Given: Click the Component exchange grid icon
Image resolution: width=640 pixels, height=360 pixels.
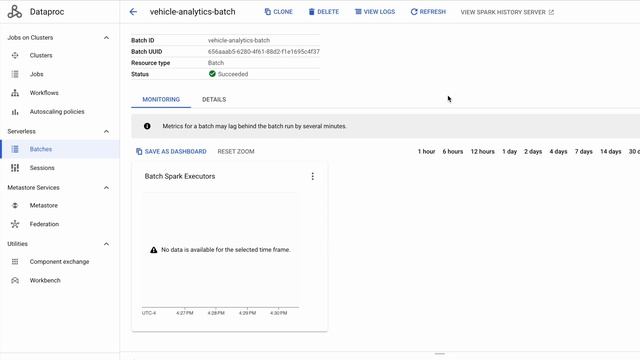Looking at the screenshot, I should (x=15, y=262).
